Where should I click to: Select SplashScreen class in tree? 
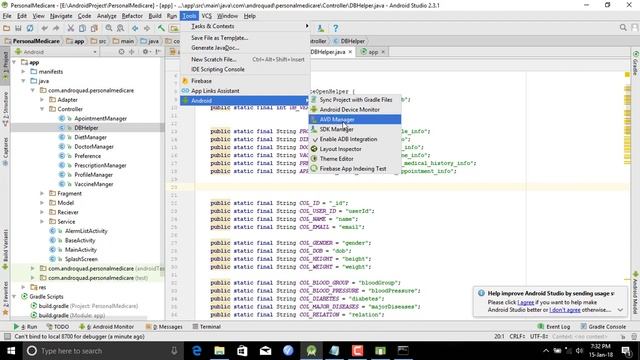[81, 259]
